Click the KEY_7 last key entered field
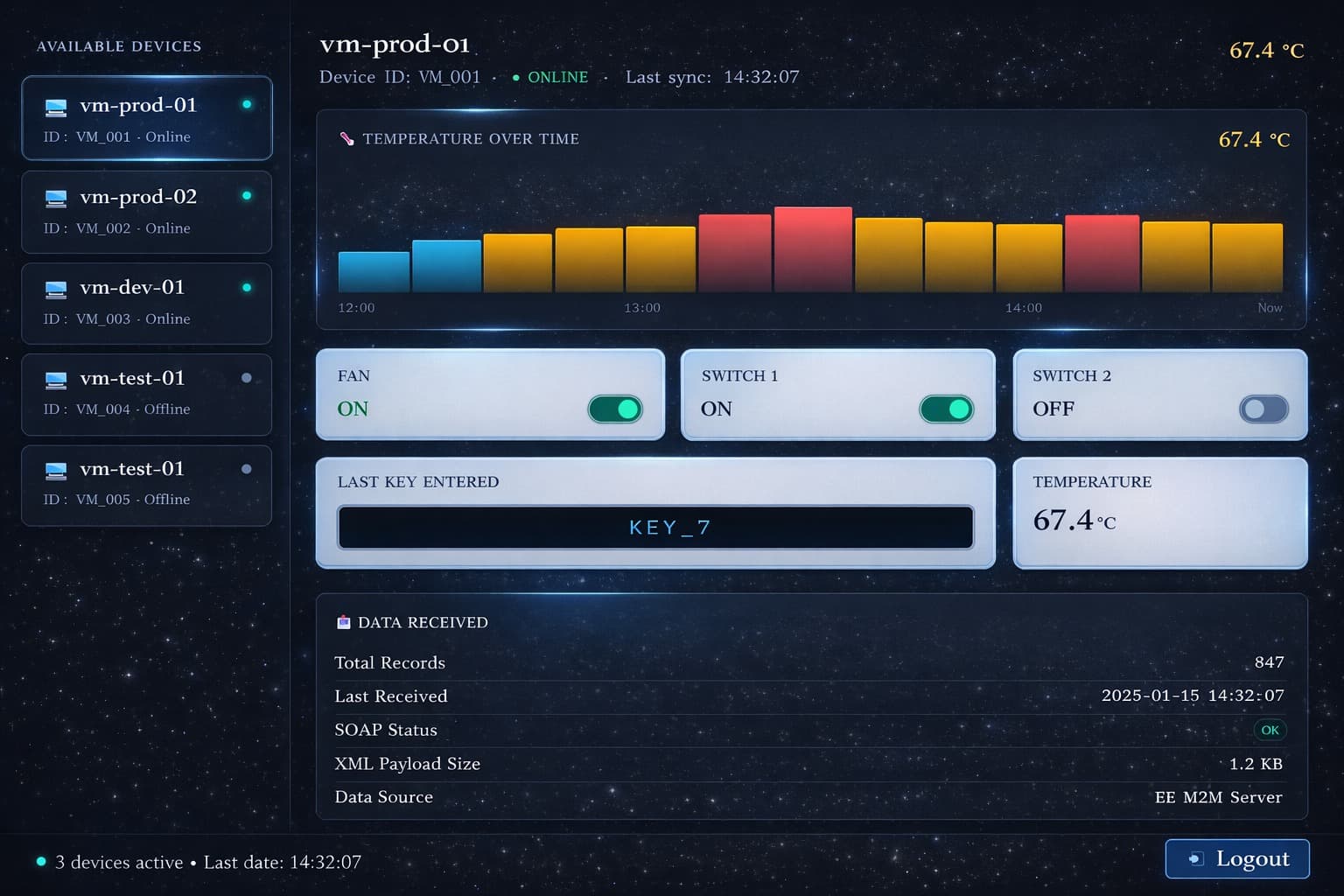Screen dimensions: 1344x896 pyautogui.click(x=655, y=527)
